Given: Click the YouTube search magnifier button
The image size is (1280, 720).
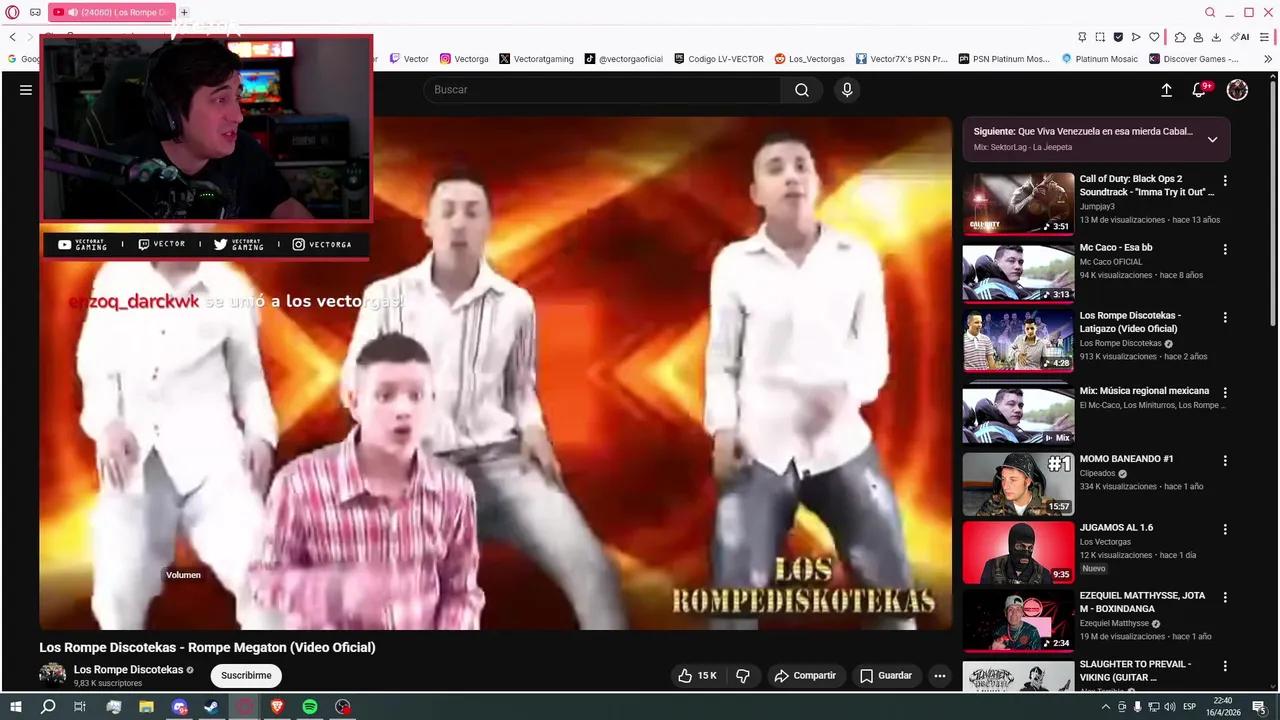Looking at the screenshot, I should click(802, 90).
